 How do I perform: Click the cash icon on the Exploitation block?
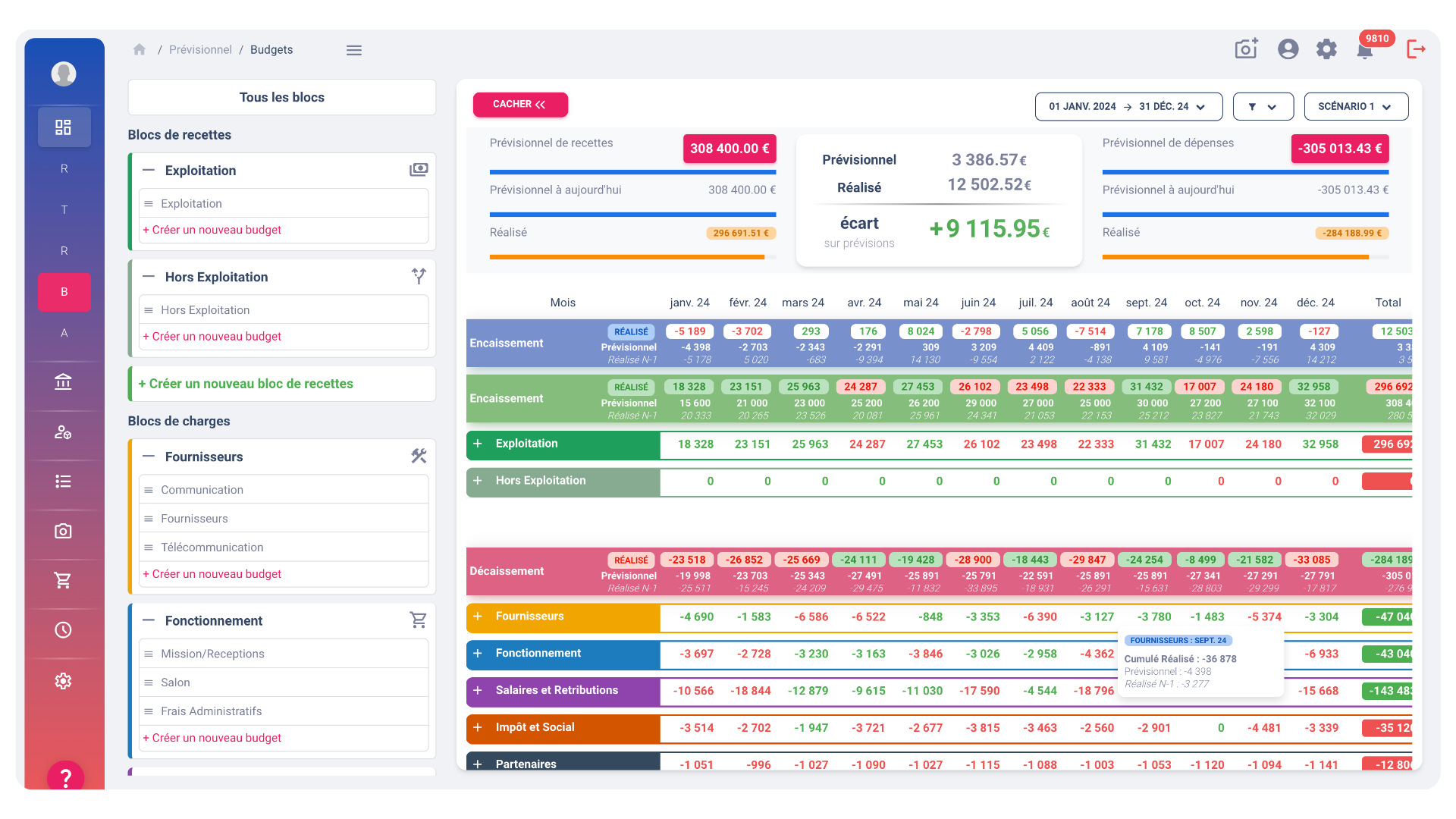(419, 169)
